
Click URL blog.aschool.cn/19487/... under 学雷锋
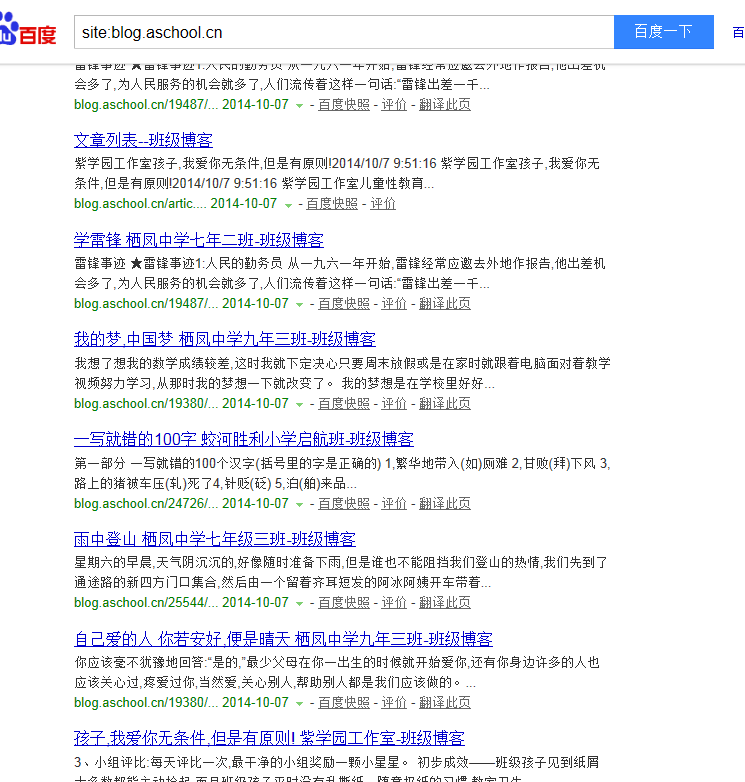(x=146, y=303)
